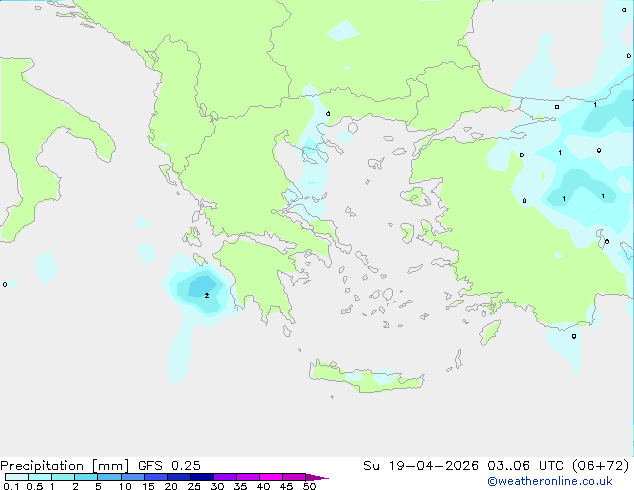Click the '(06+72)' forecast offset text

point(601,466)
